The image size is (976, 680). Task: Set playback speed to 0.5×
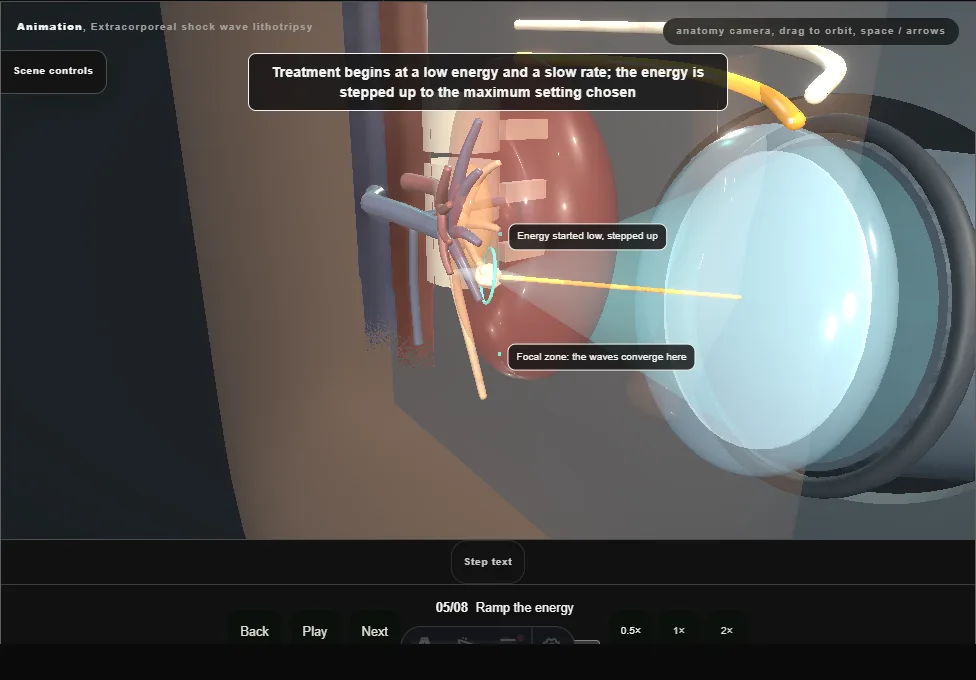click(631, 630)
